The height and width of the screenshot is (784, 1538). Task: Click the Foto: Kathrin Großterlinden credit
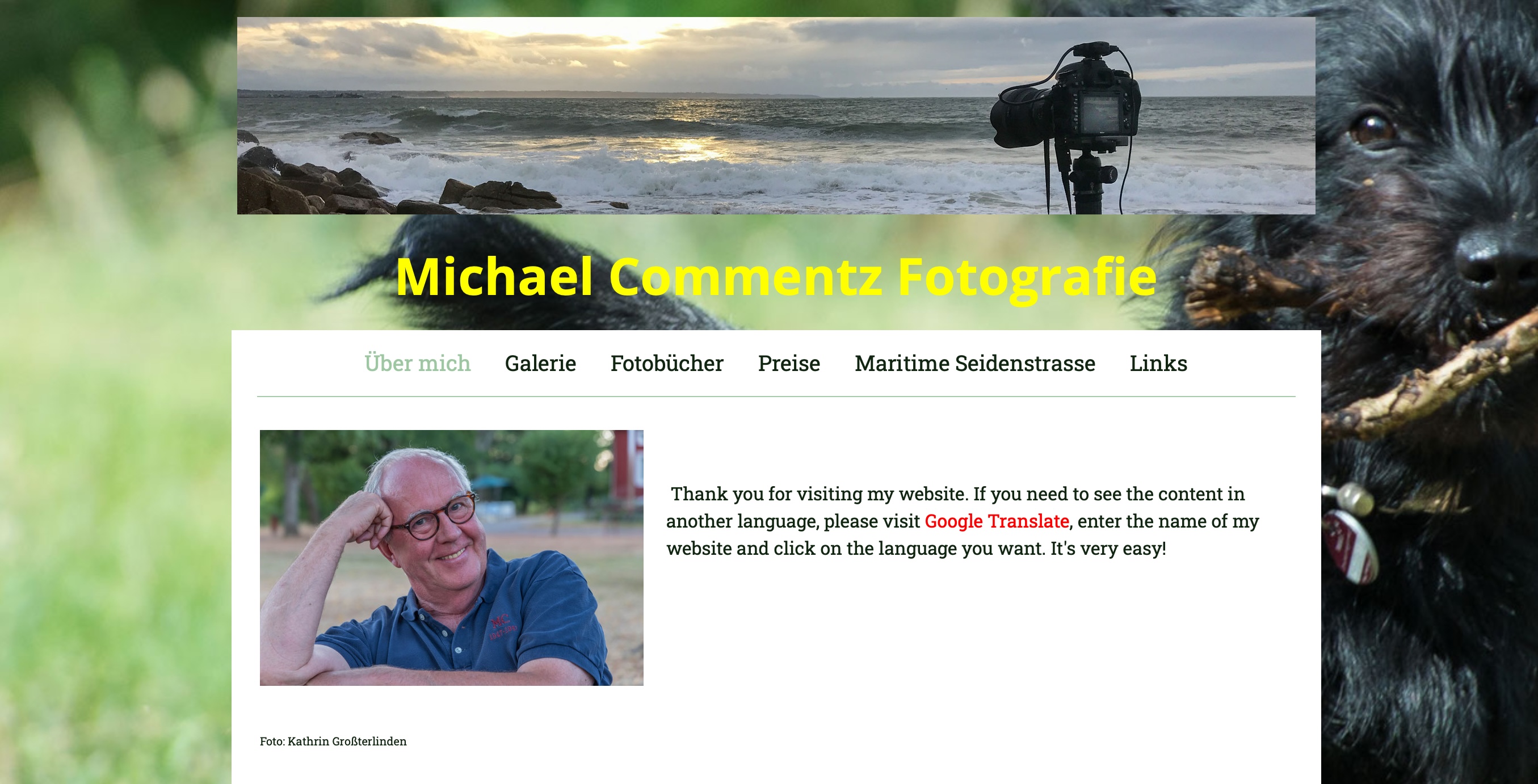333,741
